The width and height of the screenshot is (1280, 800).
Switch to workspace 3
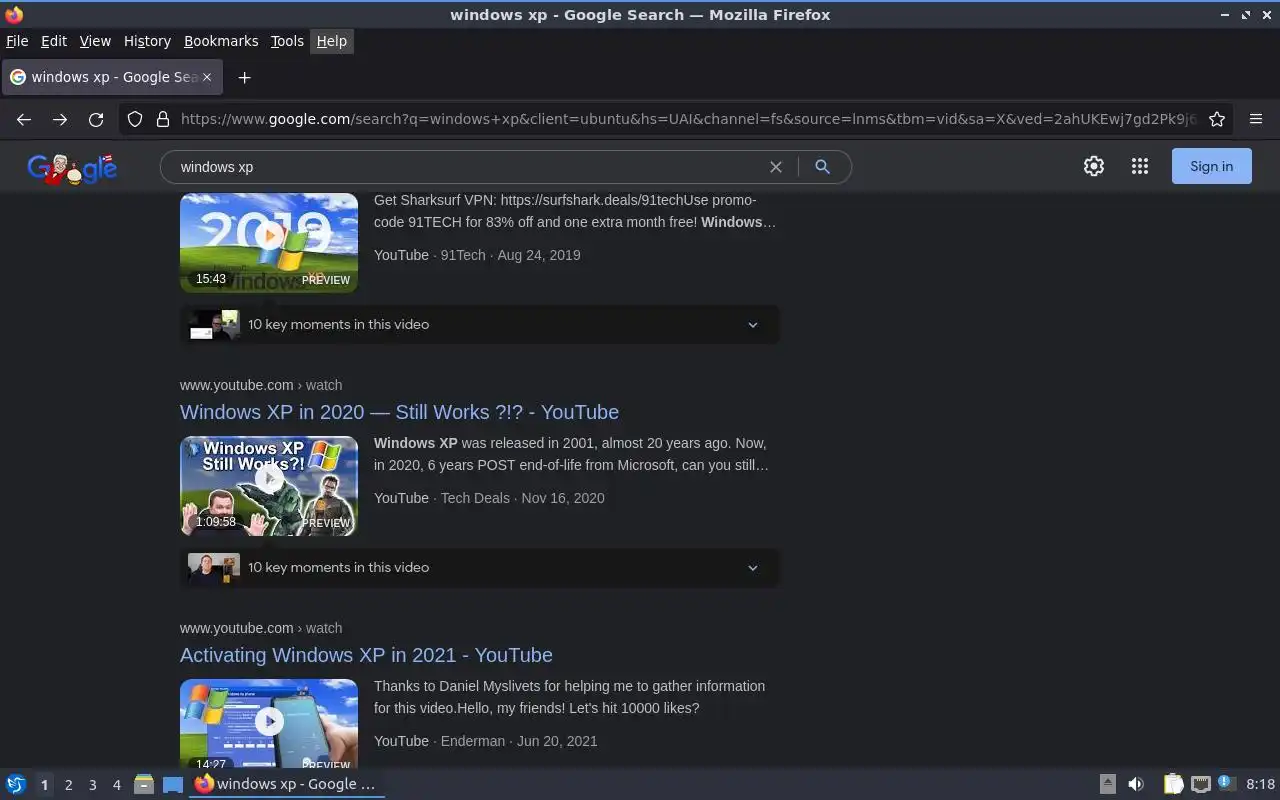coord(92,785)
